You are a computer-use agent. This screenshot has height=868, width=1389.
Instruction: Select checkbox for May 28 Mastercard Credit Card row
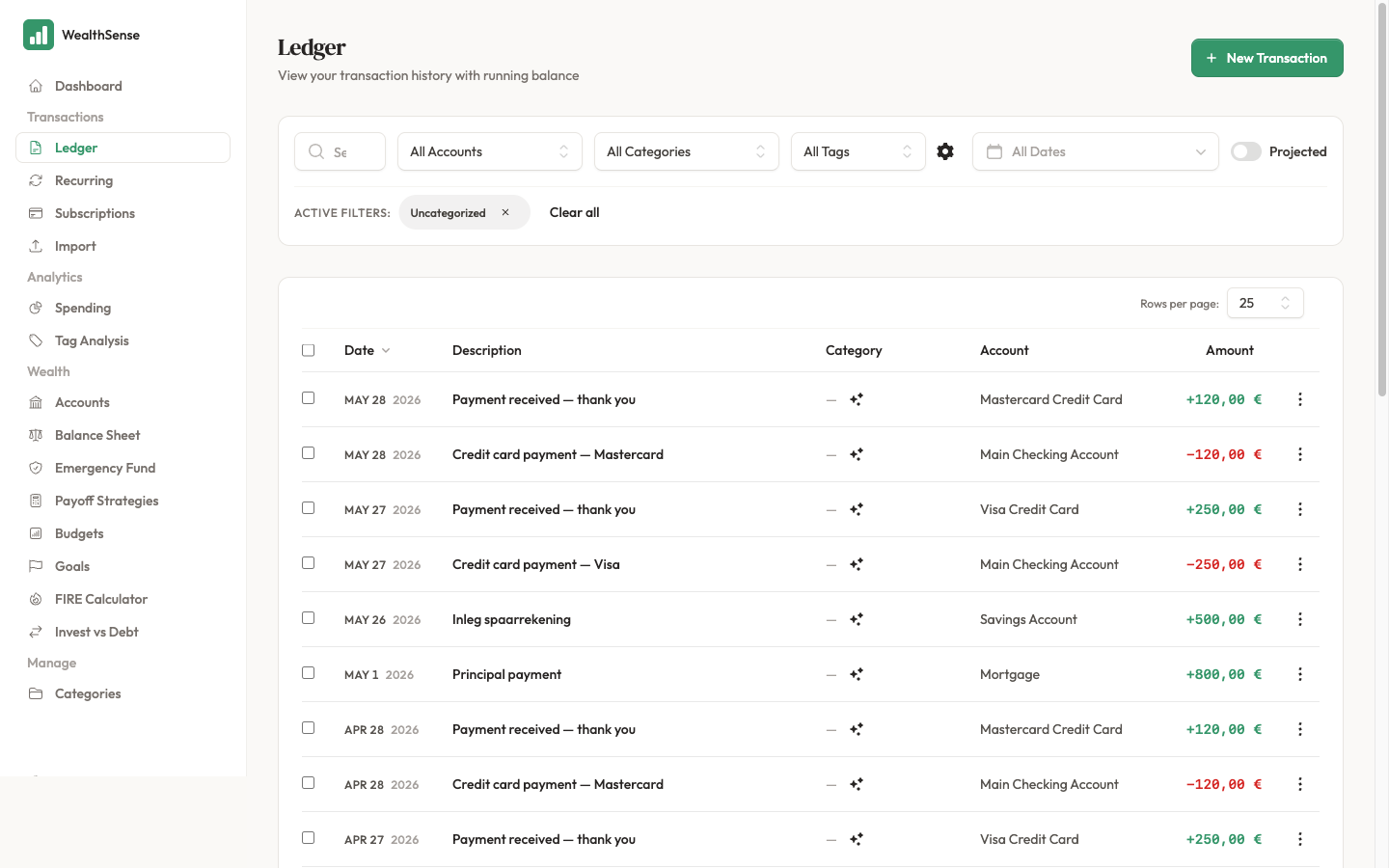(309, 397)
